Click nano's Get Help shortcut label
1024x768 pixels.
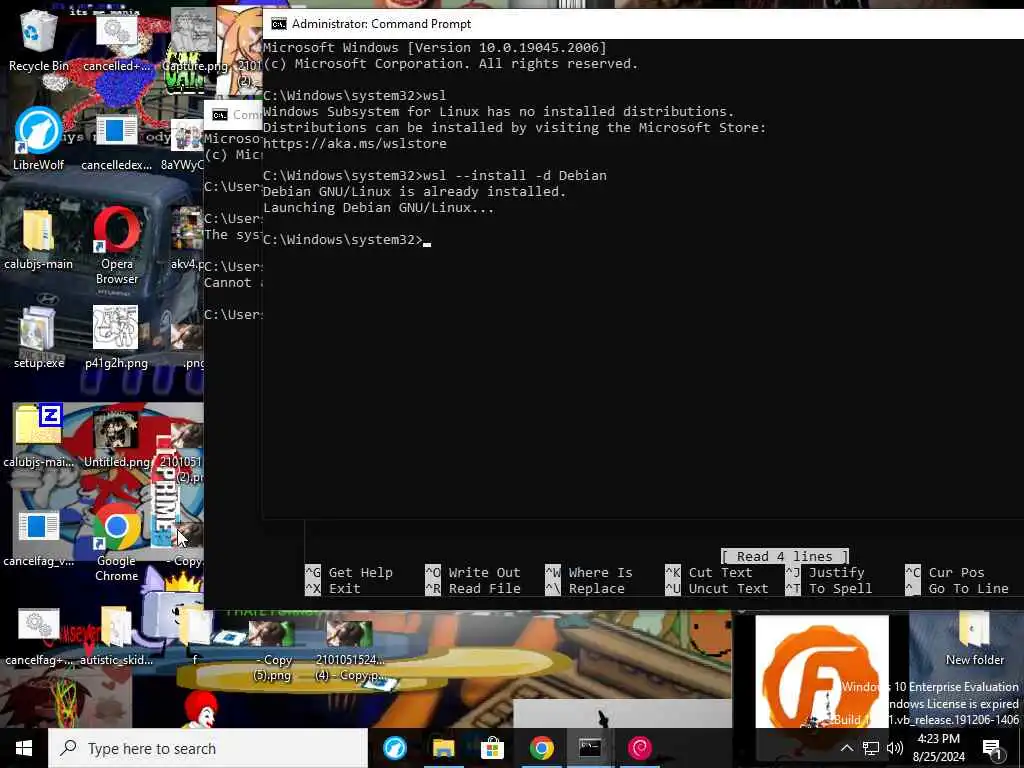click(360, 573)
